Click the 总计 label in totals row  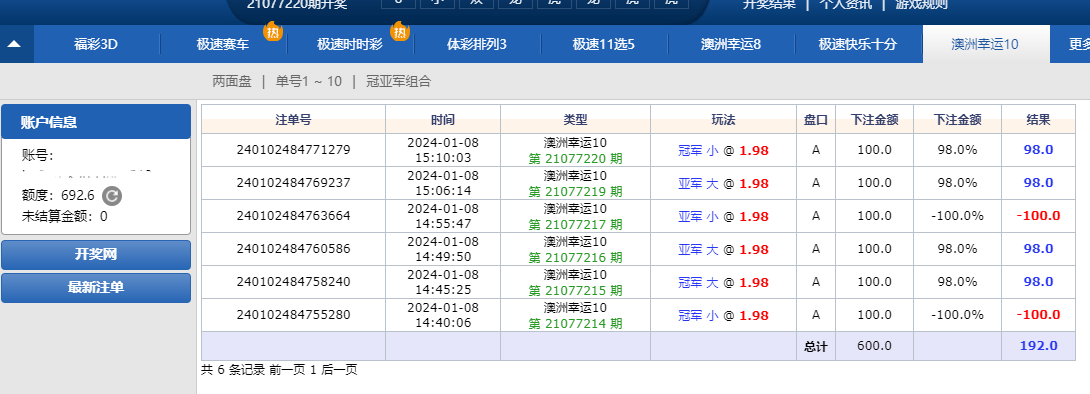tap(816, 346)
